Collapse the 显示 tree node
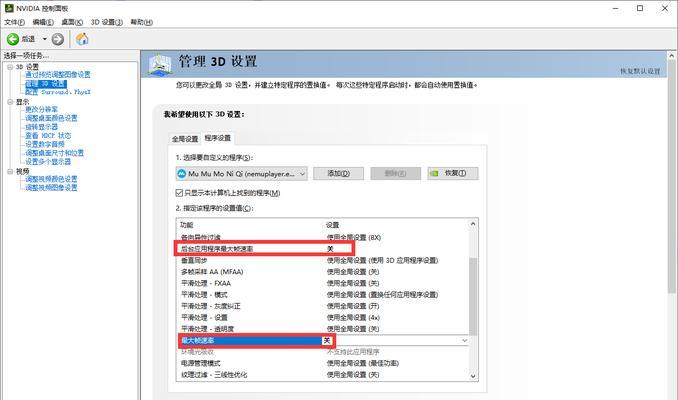678x400 pixels. pyautogui.click(x=10, y=102)
